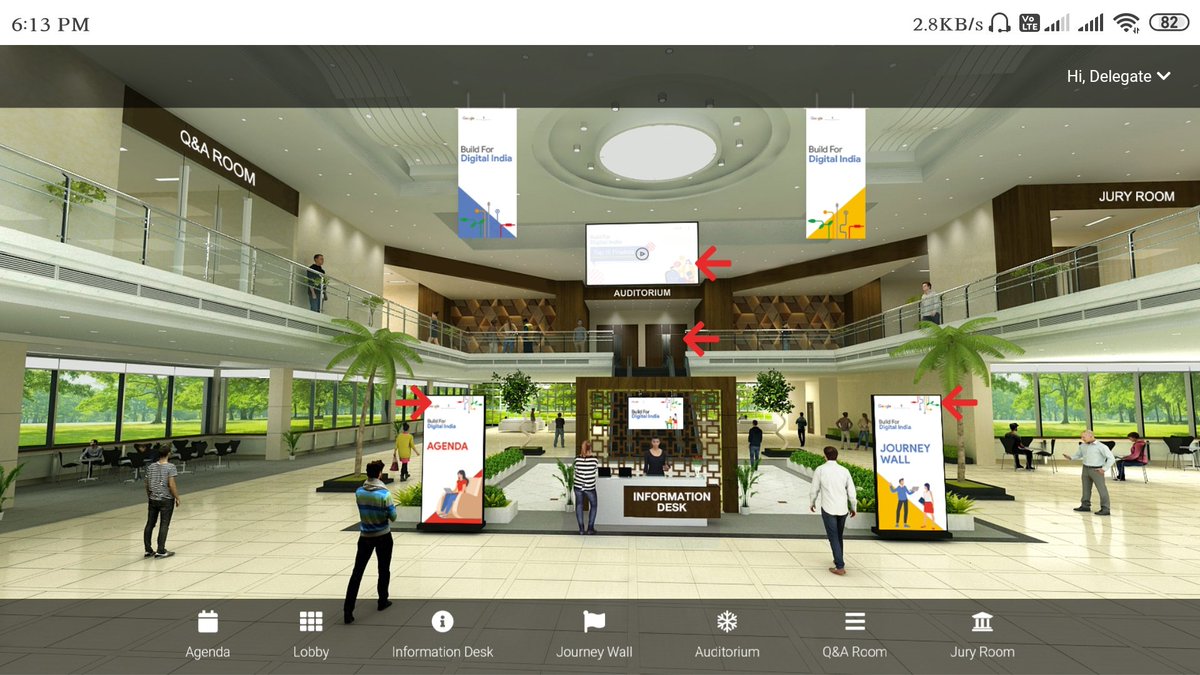The image size is (1200, 675).
Task: Open Q&A Room via the lines icon
Action: click(x=855, y=621)
